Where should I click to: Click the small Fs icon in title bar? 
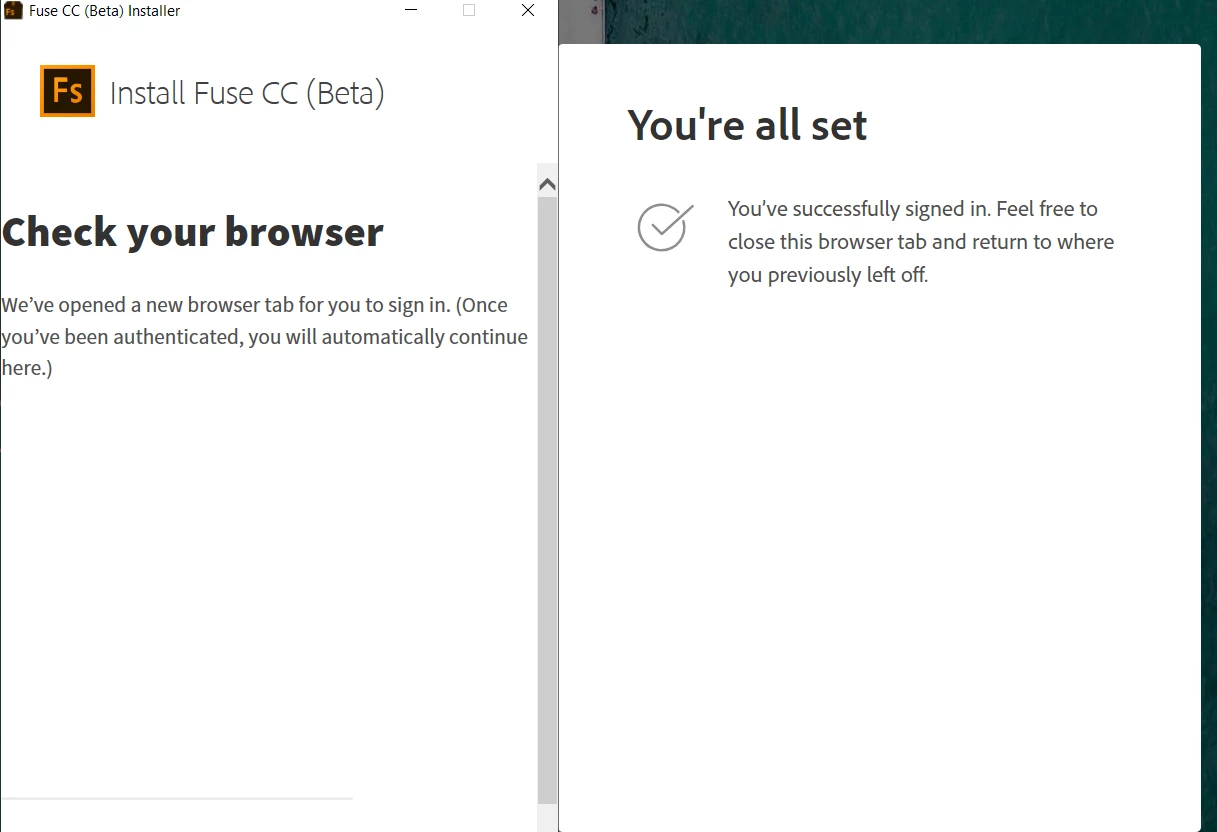coord(13,11)
